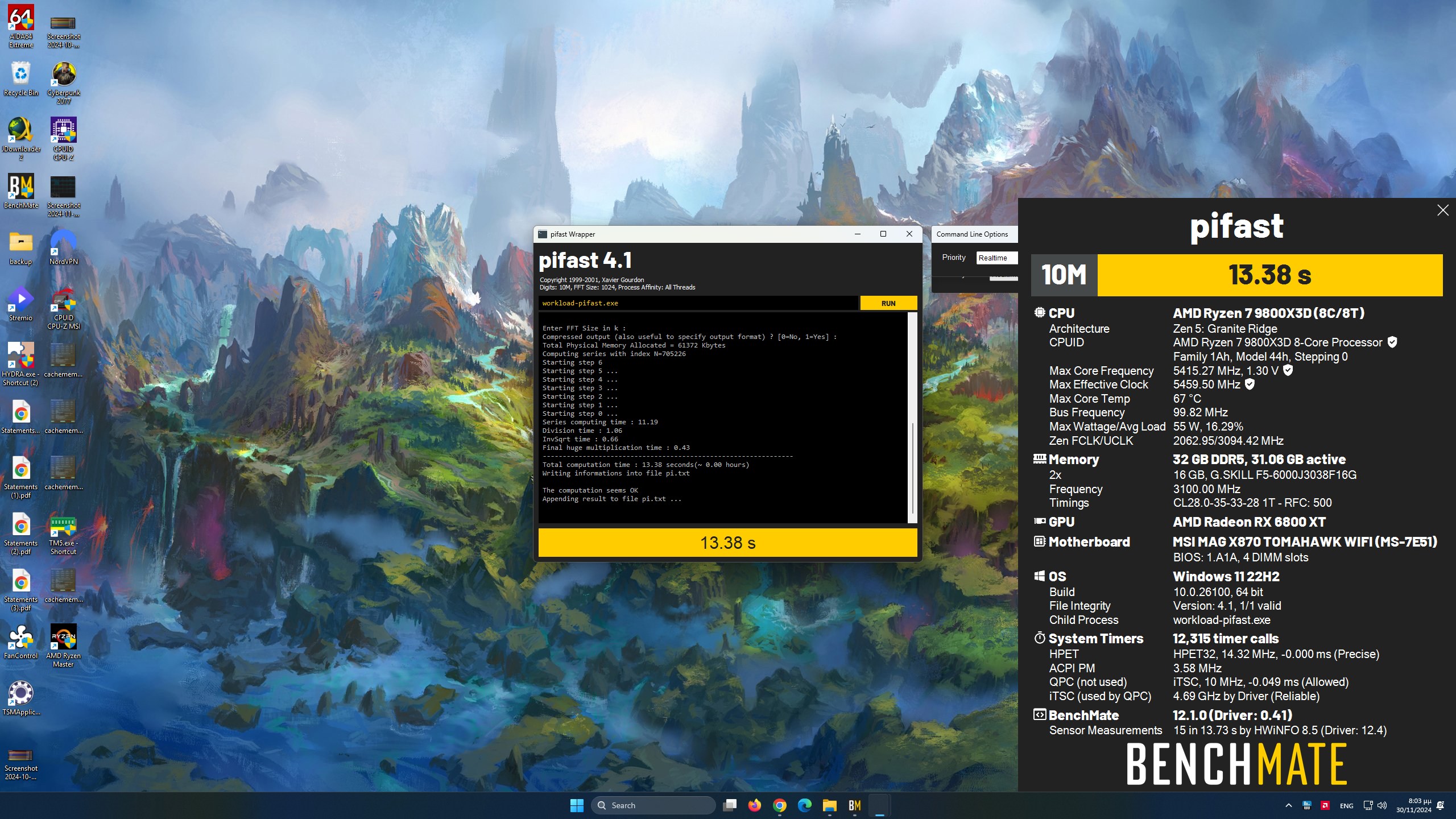Screen dimensions: 1456x819
Task: Click the taskbar Search box
Action: tap(653, 805)
